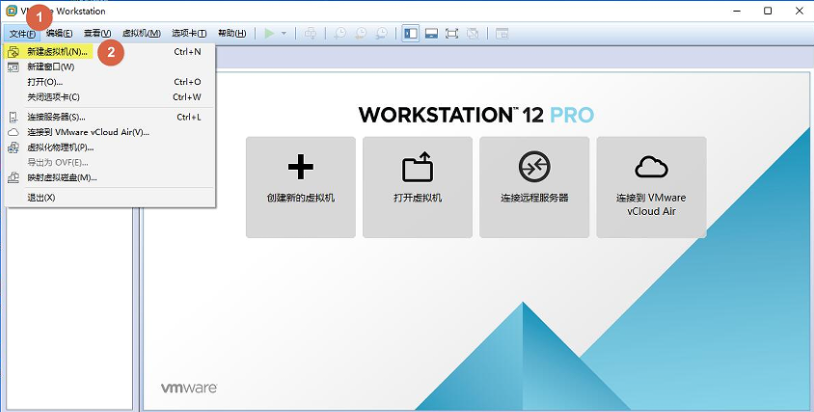Image resolution: width=814 pixels, height=412 pixels.
Task: Select 虚拟化物理机(P)... menu entry
Action: (110, 147)
